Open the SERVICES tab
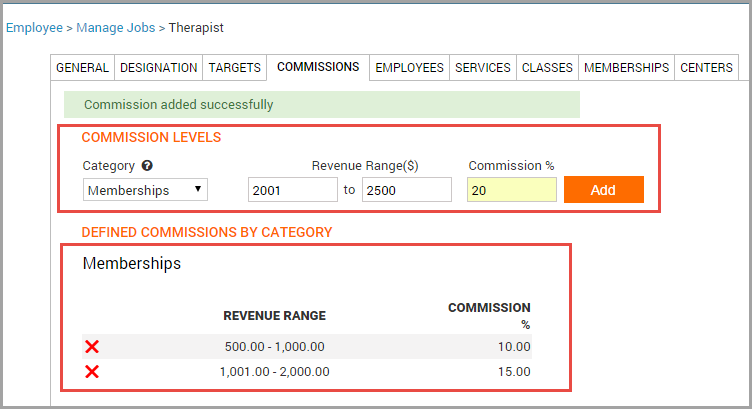The image size is (752, 409). coord(483,68)
